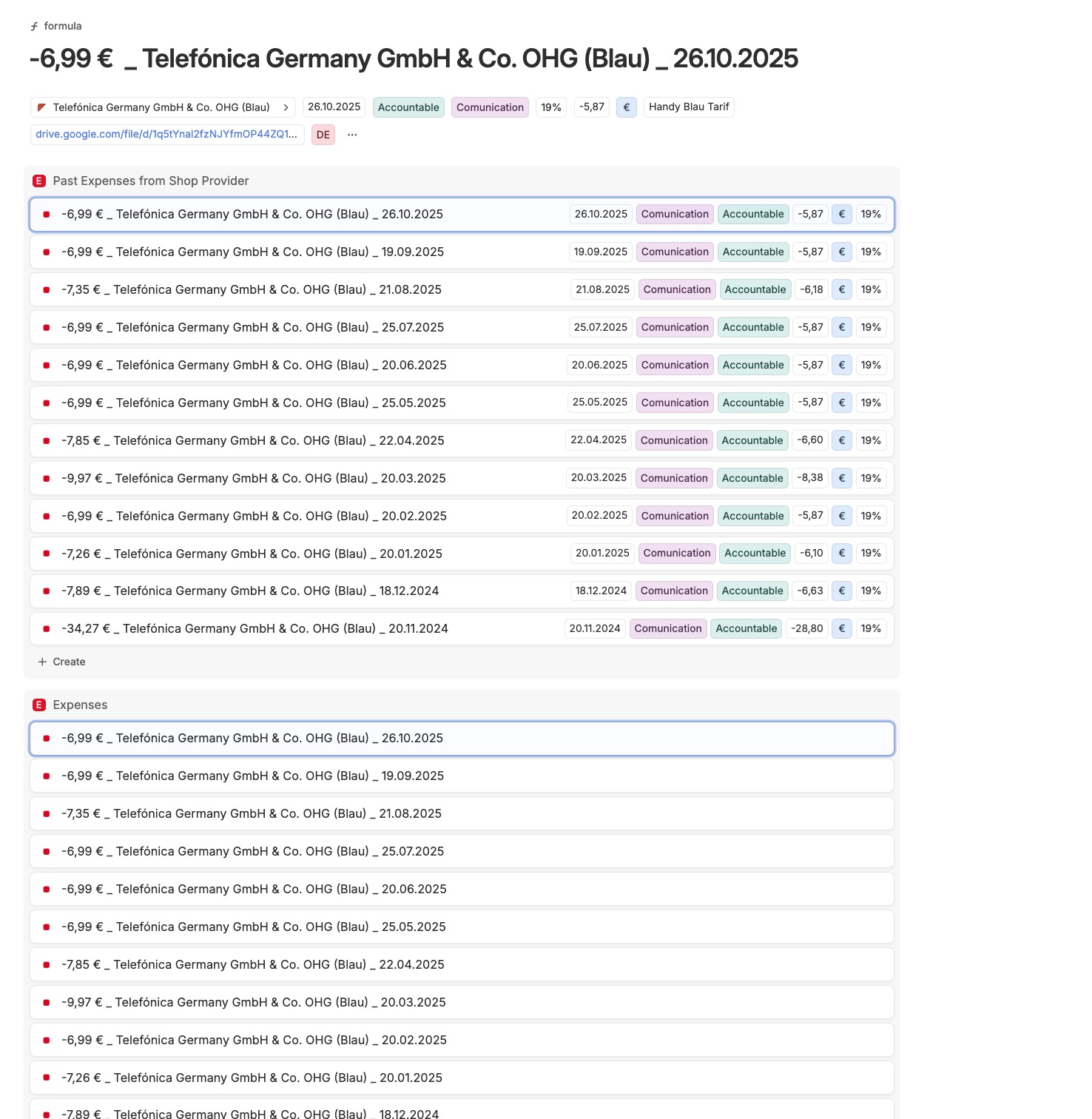This screenshot has width=1092, height=1119.
Task: Click red bullet of 20.02.2025 row in Past Expenses
Action: point(47,517)
